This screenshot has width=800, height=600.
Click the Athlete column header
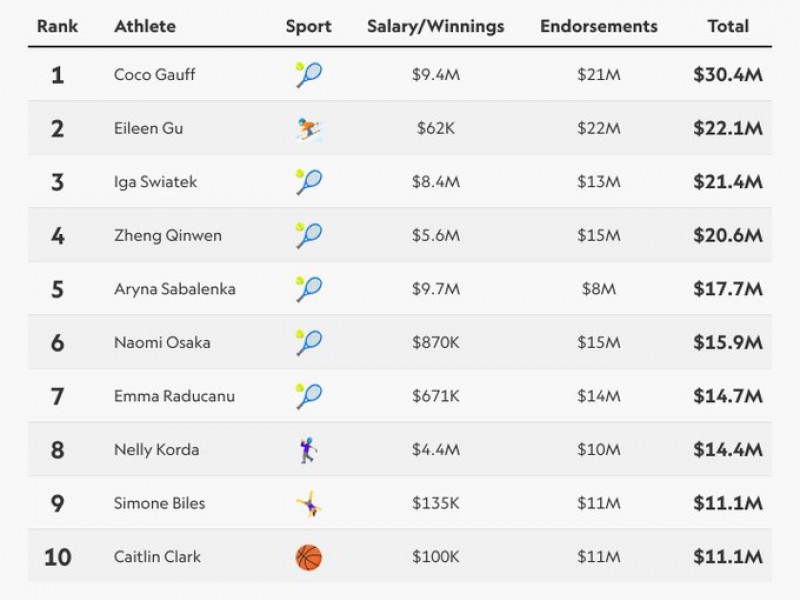(x=146, y=26)
